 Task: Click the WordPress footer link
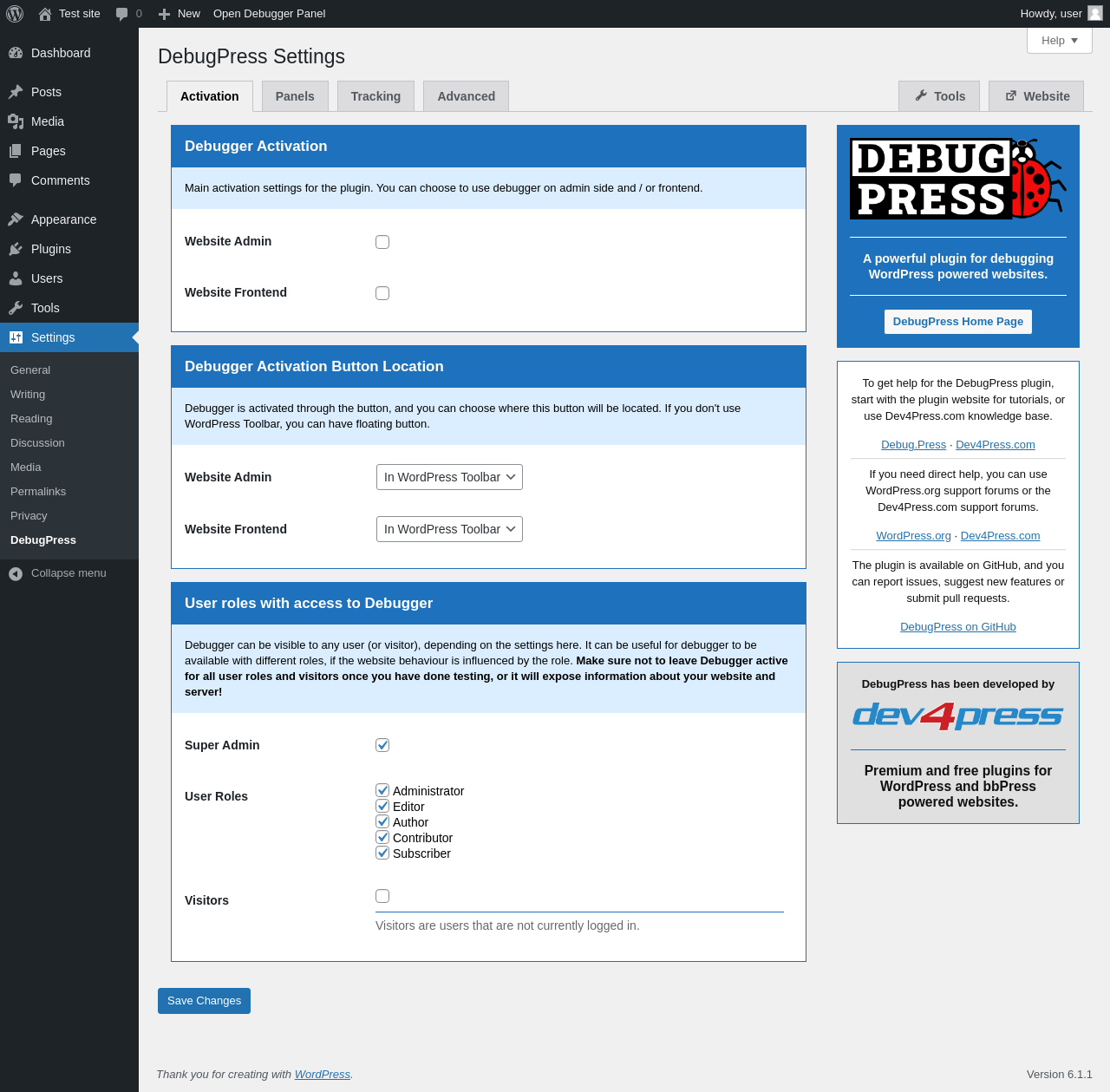point(323,1075)
